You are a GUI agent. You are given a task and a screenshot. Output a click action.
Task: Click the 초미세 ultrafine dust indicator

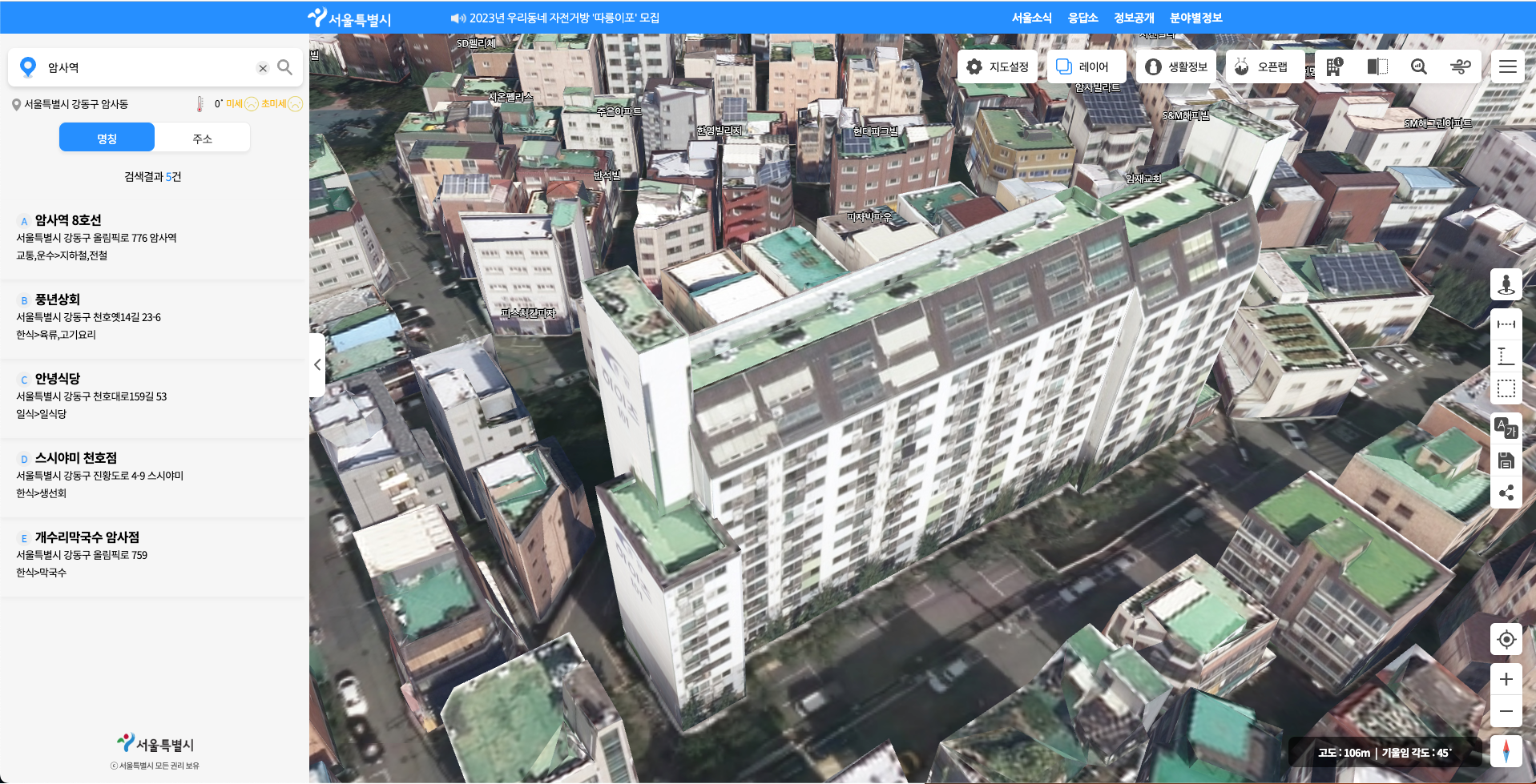tap(282, 104)
